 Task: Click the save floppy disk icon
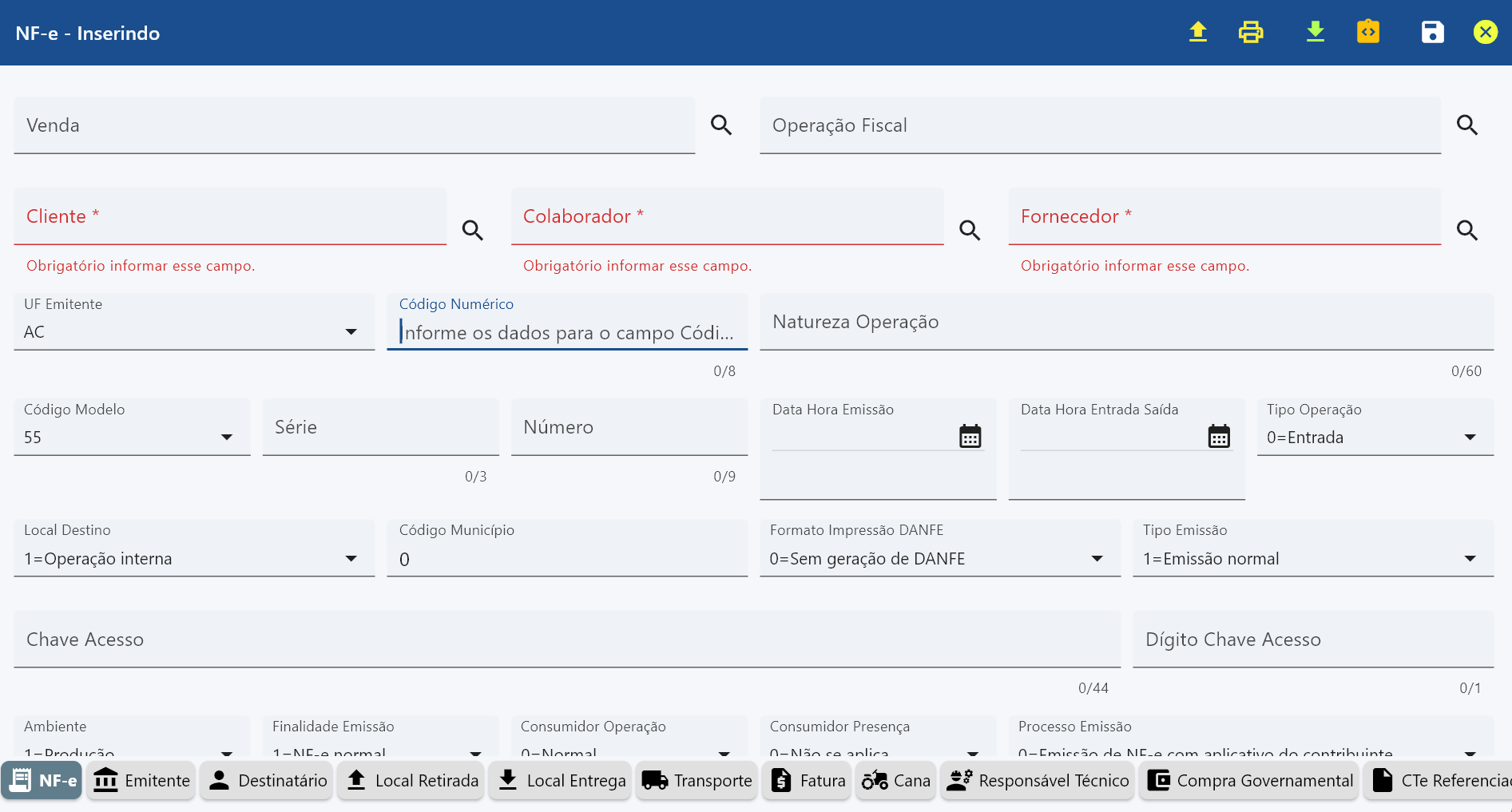click(x=1432, y=32)
